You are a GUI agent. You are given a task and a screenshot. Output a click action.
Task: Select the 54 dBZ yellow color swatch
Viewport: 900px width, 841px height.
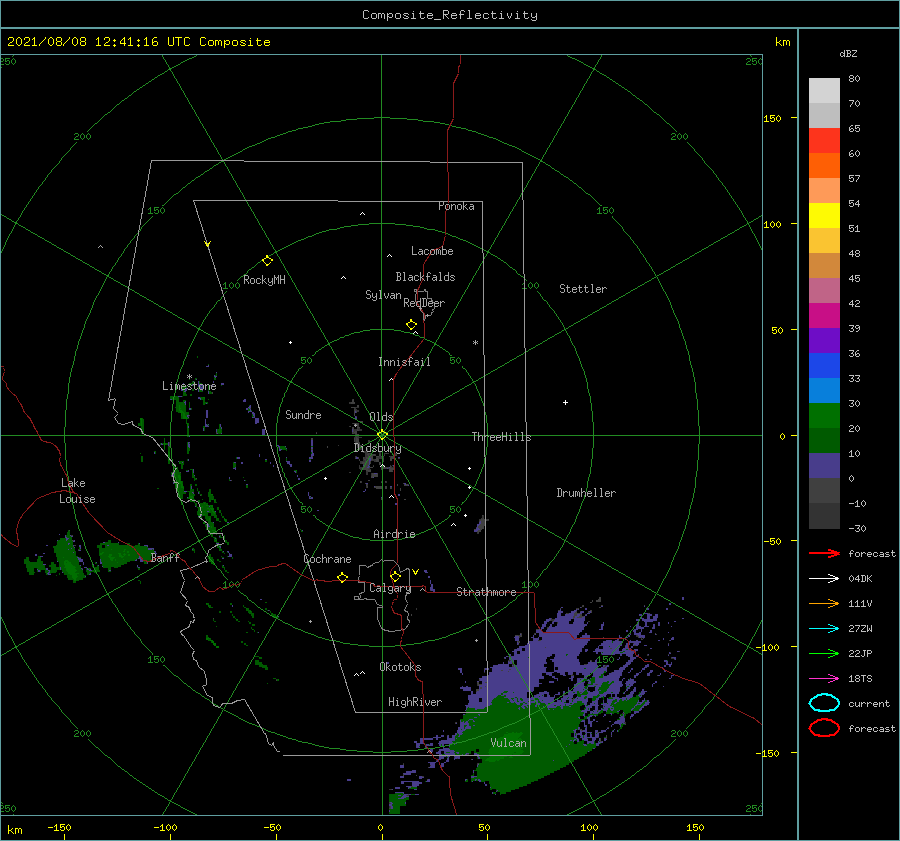coord(824,215)
